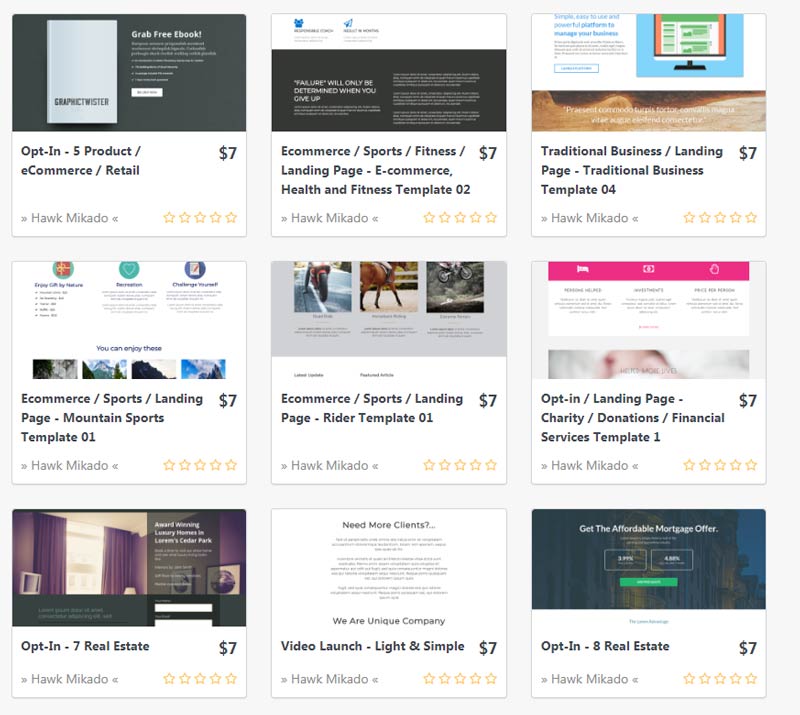
Task: Open the Health and Fitness Template 02 thumbnail
Action: [x=389, y=72]
